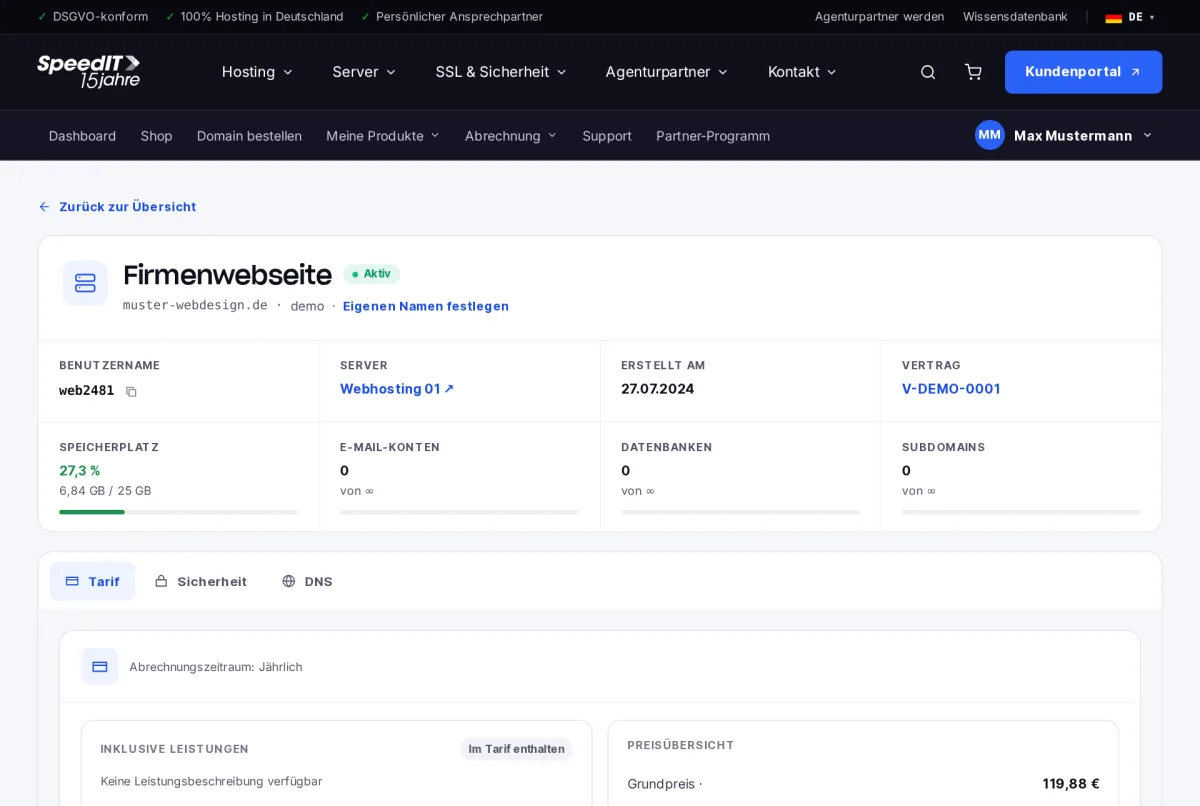This screenshot has height=806, width=1200.
Task: Click the Persönlicher Ansprechpartner label
Action: 459,17
